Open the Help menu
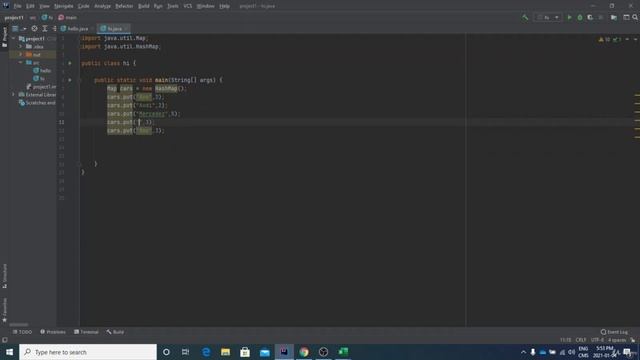 pos(224,6)
